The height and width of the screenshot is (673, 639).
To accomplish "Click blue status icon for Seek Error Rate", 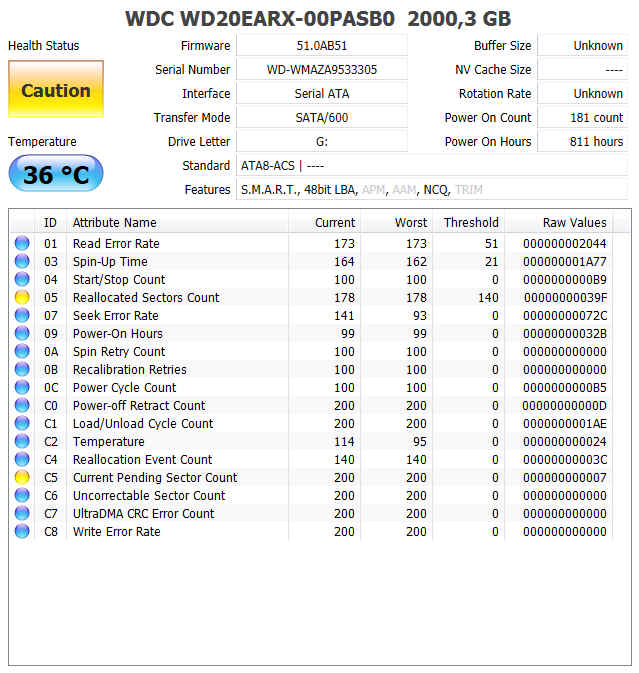I will tap(22, 315).
